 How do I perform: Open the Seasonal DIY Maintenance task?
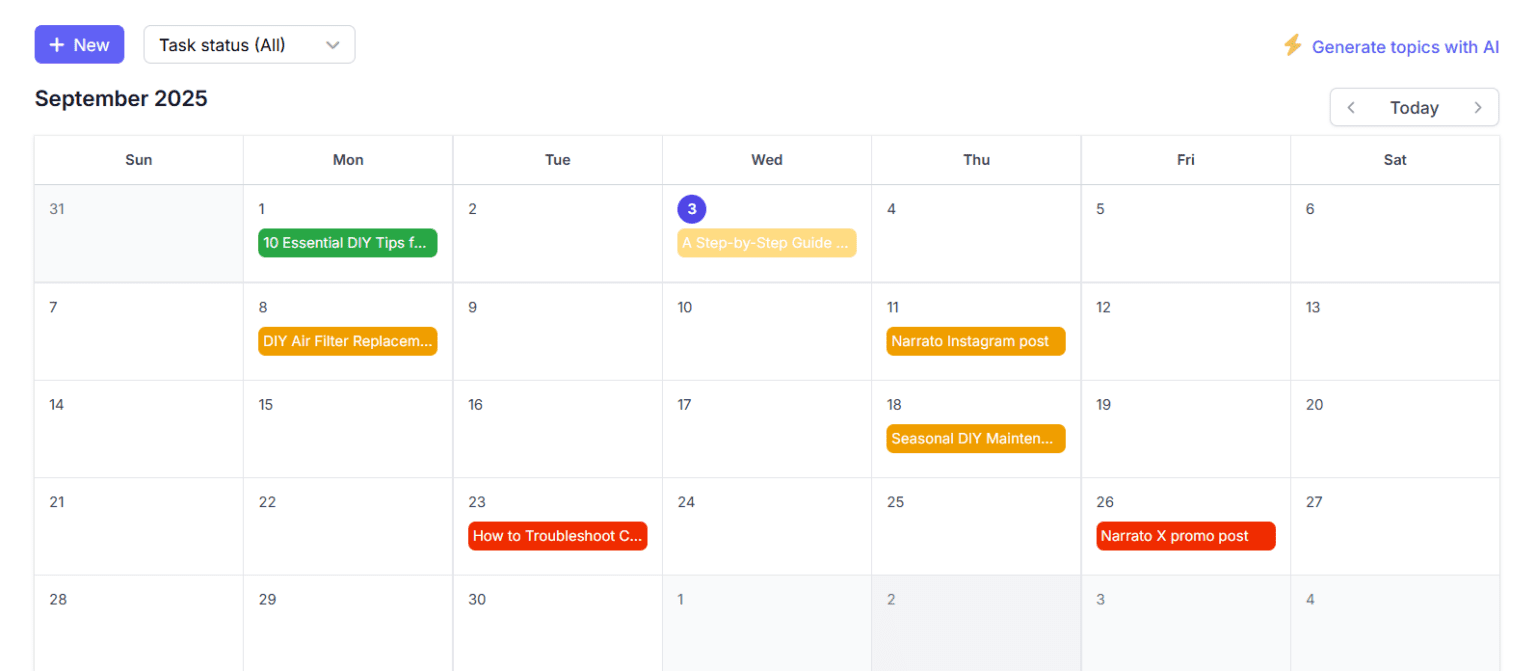[x=975, y=438]
